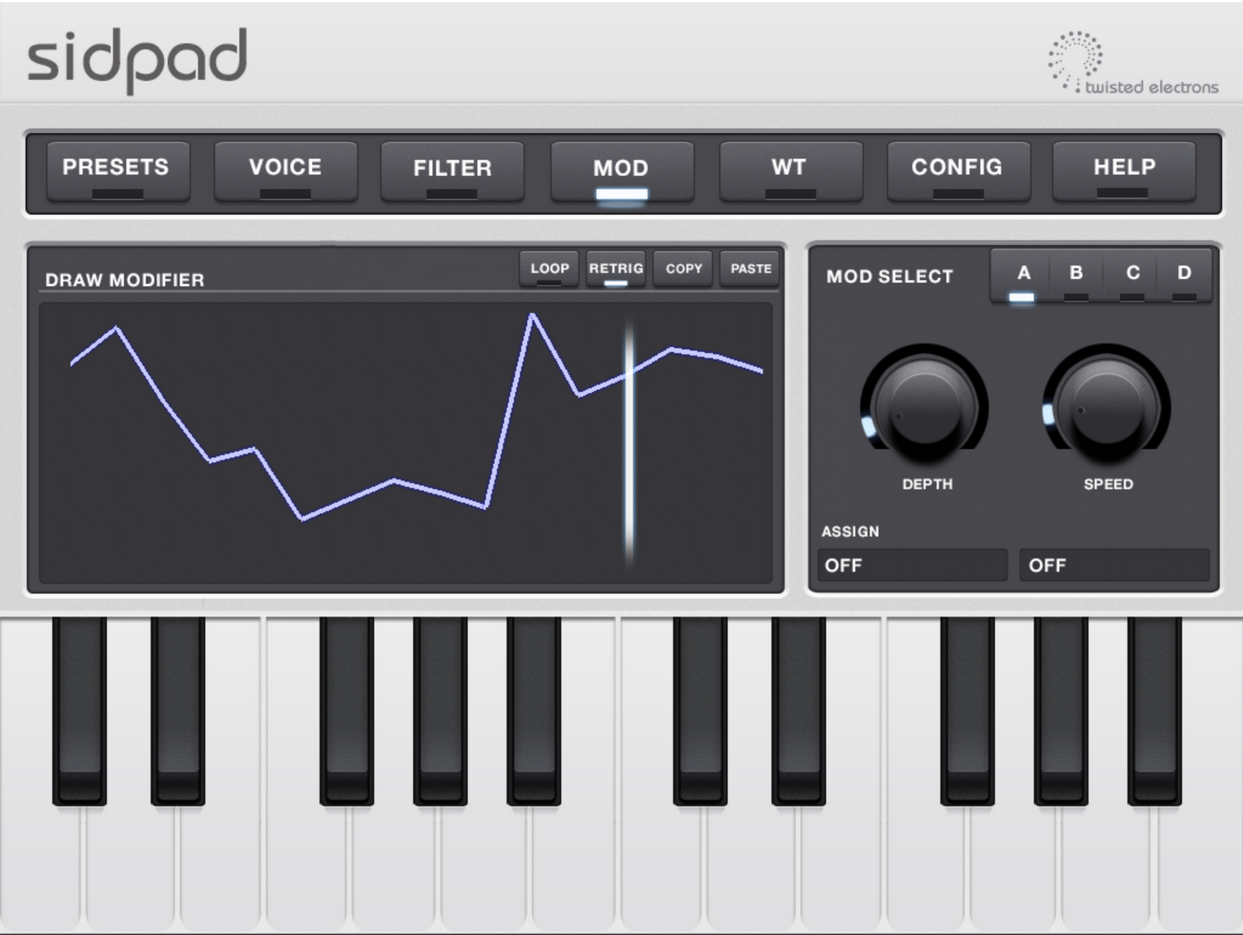Switch to the FILTER tab
The height and width of the screenshot is (935, 1243).
[452, 168]
